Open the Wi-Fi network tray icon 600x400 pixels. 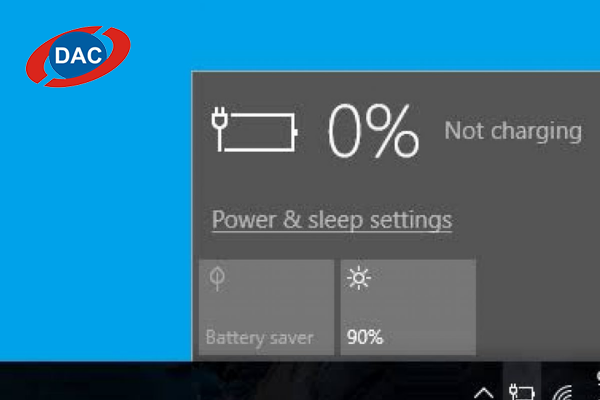(x=563, y=392)
